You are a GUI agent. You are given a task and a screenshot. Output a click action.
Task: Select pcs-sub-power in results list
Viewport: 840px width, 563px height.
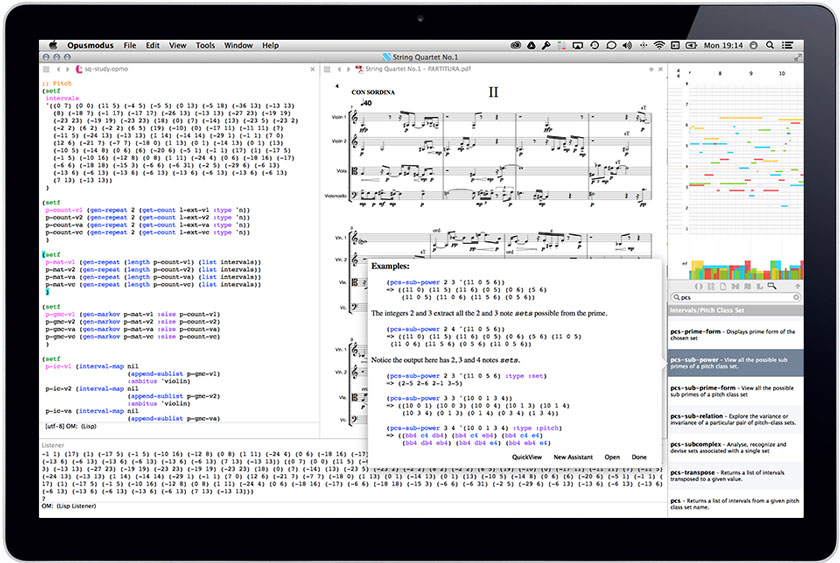(x=736, y=363)
